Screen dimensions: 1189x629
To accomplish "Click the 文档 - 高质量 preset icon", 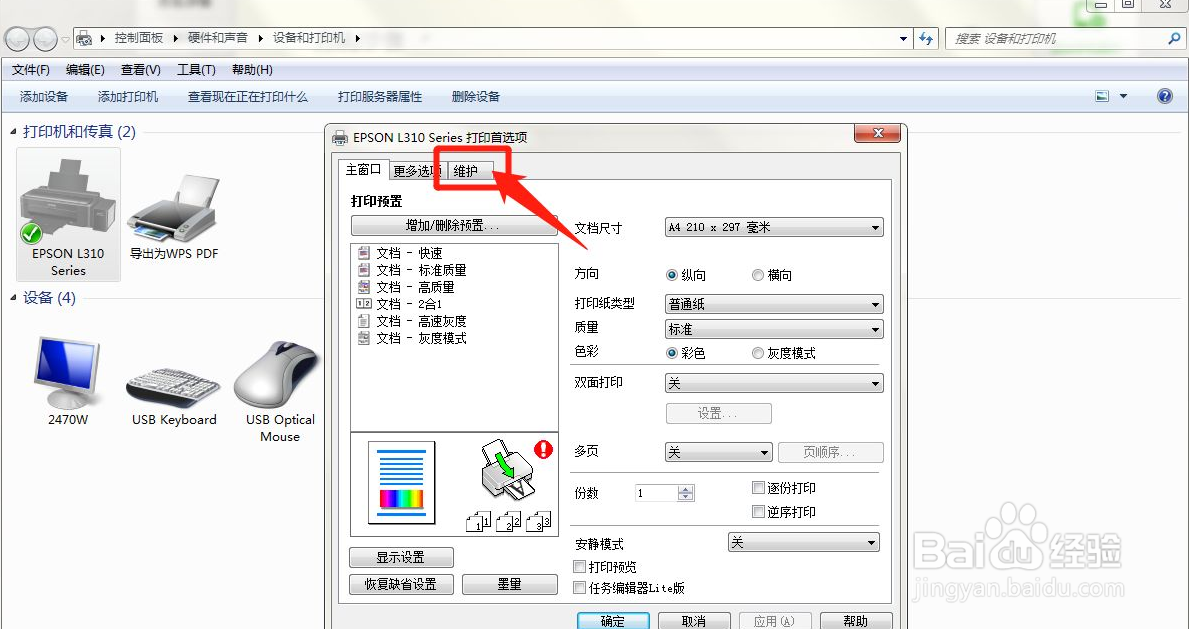I will click(x=364, y=287).
